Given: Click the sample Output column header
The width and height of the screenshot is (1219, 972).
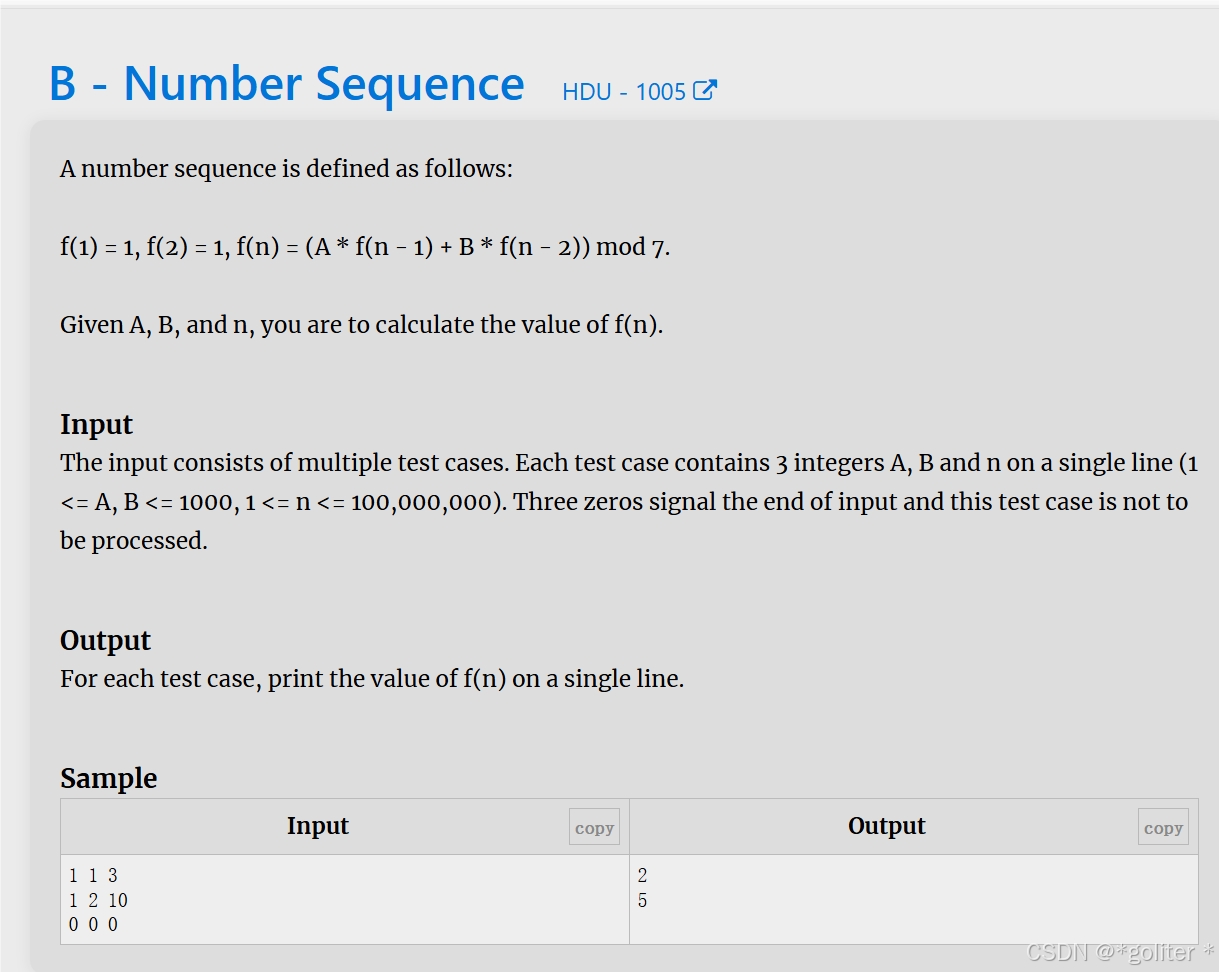Looking at the screenshot, I should tap(887, 826).
